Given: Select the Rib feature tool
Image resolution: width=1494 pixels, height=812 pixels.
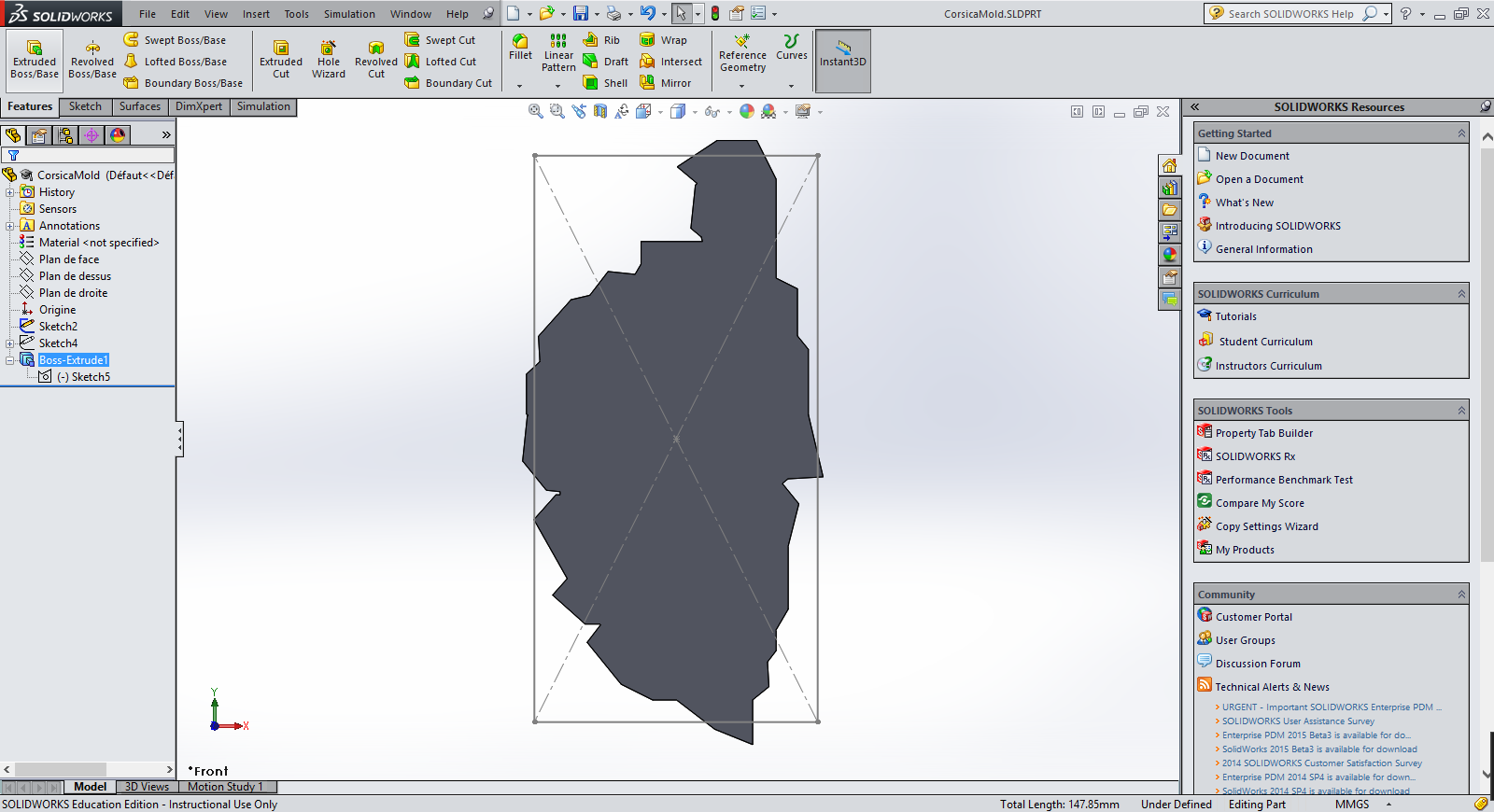Looking at the screenshot, I should point(601,40).
